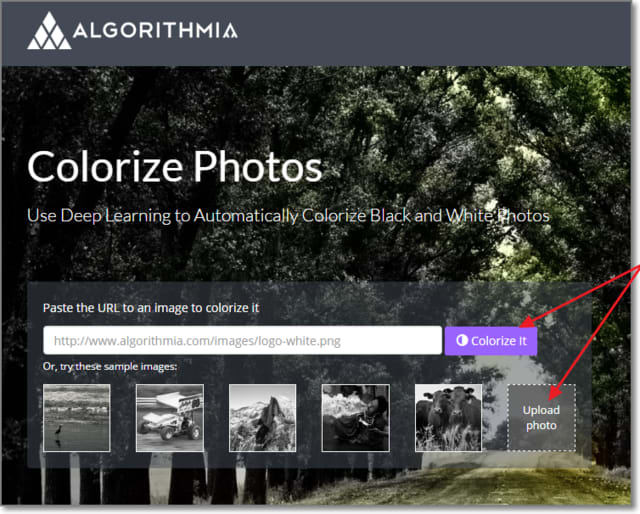Open the Upload photo box
This screenshot has height=514, width=640.
(542, 418)
